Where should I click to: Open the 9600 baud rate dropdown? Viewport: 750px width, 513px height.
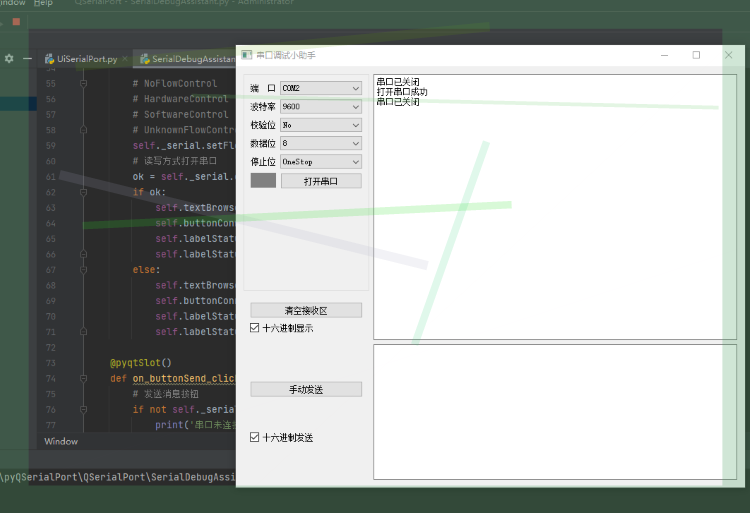320,107
